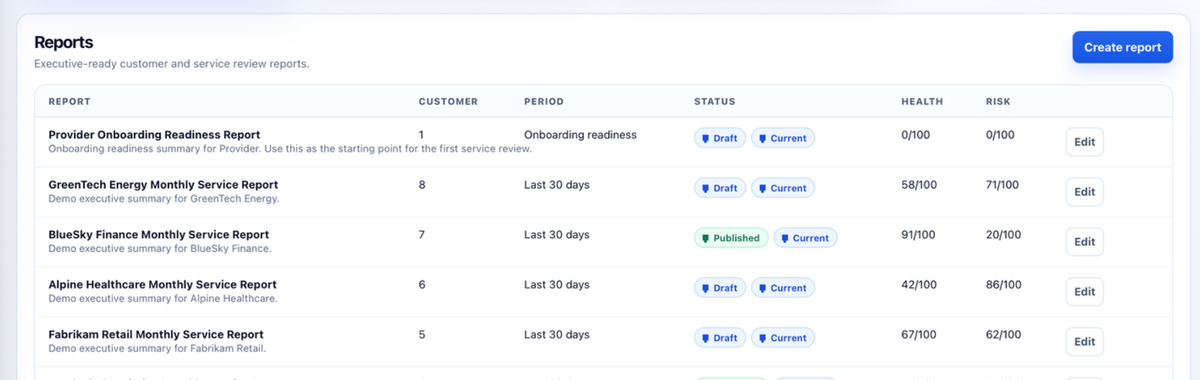Open Provider Onboarding Readiness Report title
The width and height of the screenshot is (1200, 380).
[x=154, y=135]
